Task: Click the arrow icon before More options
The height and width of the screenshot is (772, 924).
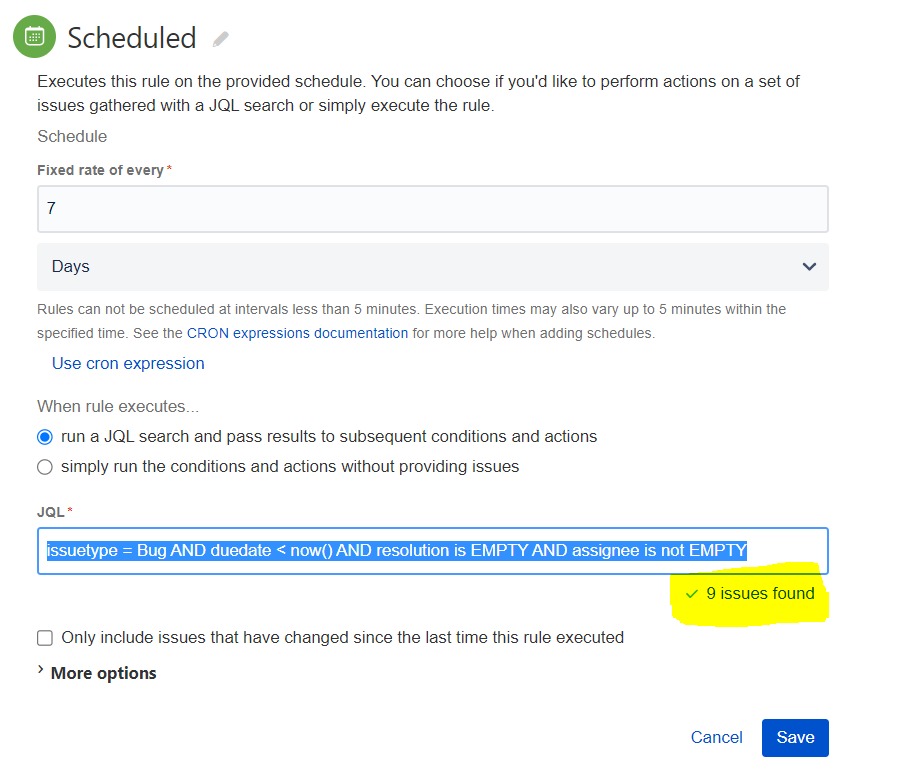Action: pyautogui.click(x=41, y=670)
